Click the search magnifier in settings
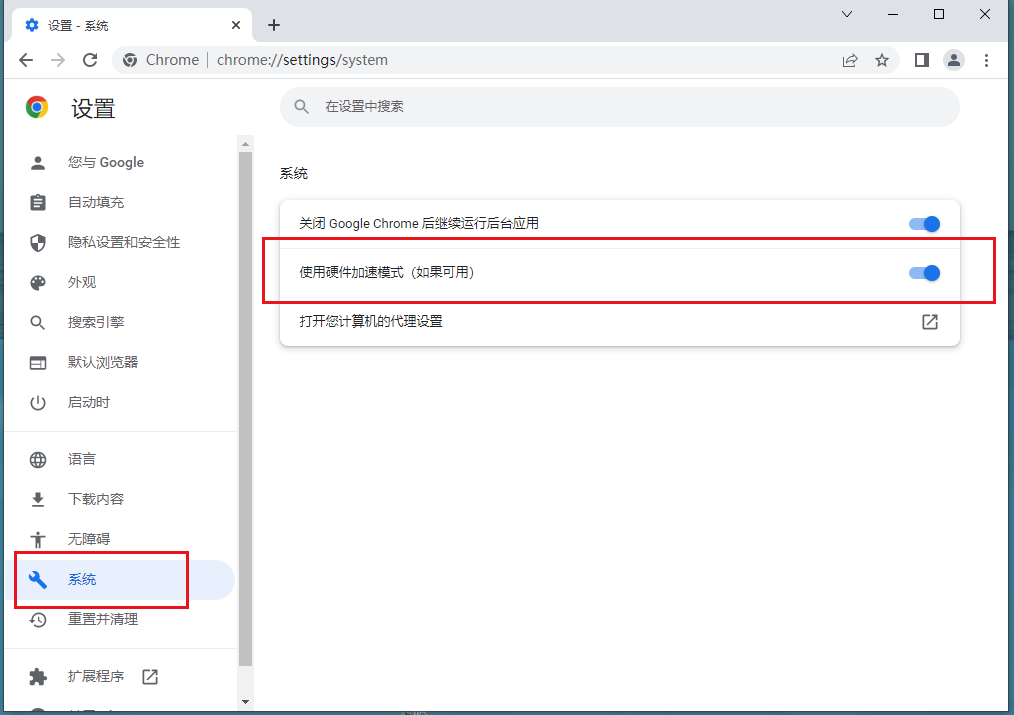Viewport: 1014px width, 715px height. (301, 107)
